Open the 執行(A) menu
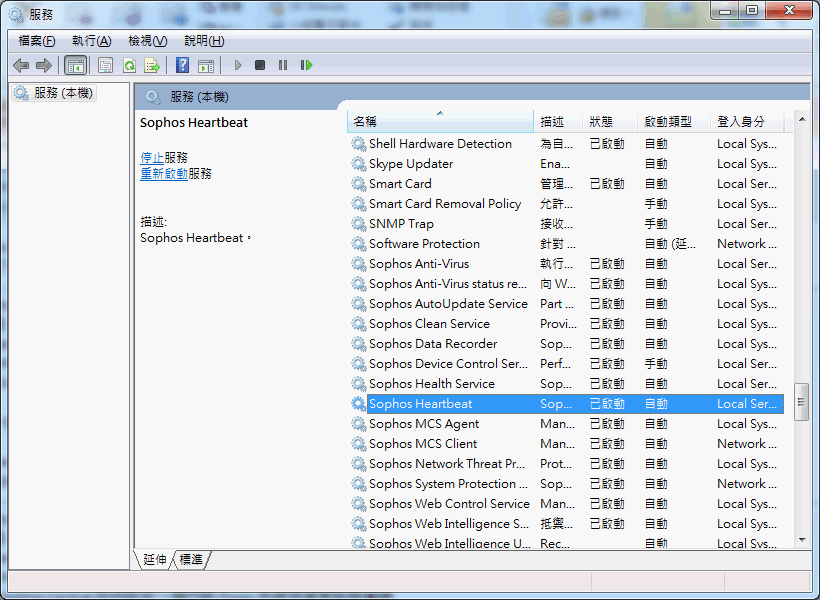Image resolution: width=820 pixels, height=600 pixels. (92, 41)
